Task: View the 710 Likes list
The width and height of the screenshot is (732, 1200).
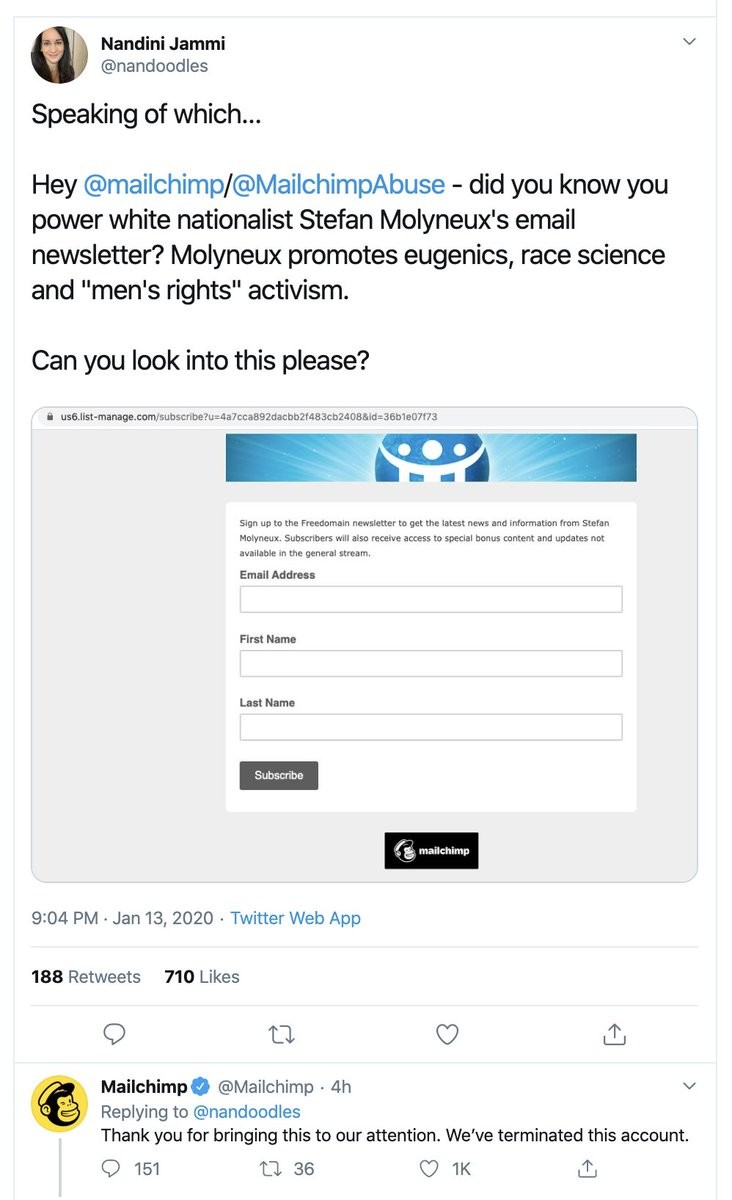Action: [x=202, y=977]
